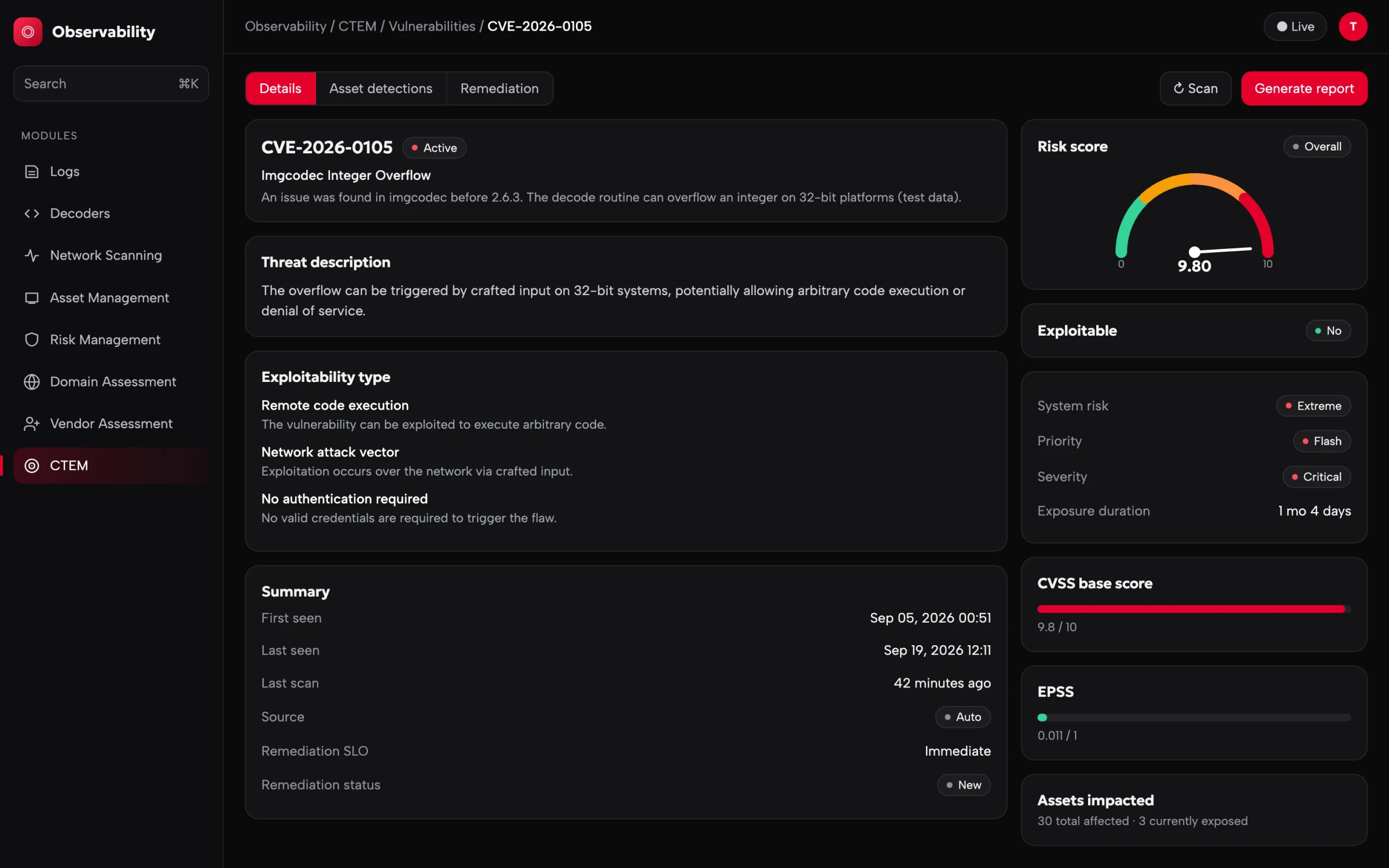Open the user avatar T
The width and height of the screenshot is (1389, 868).
(x=1353, y=27)
